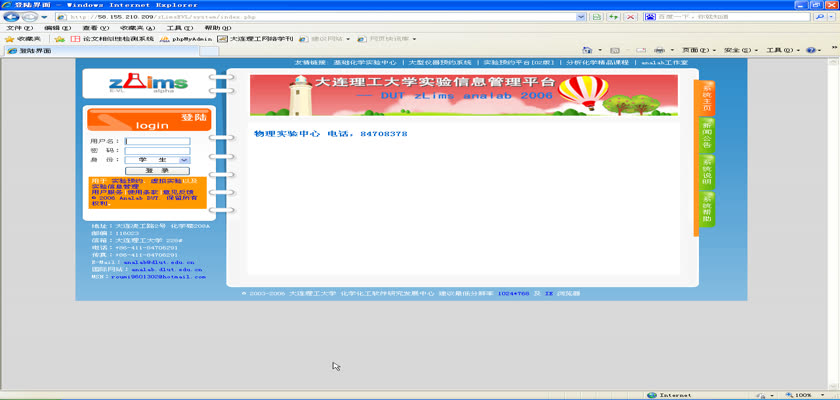Open the 工具(O) command bar menu
Screen dimensions: 840x400
point(783,50)
